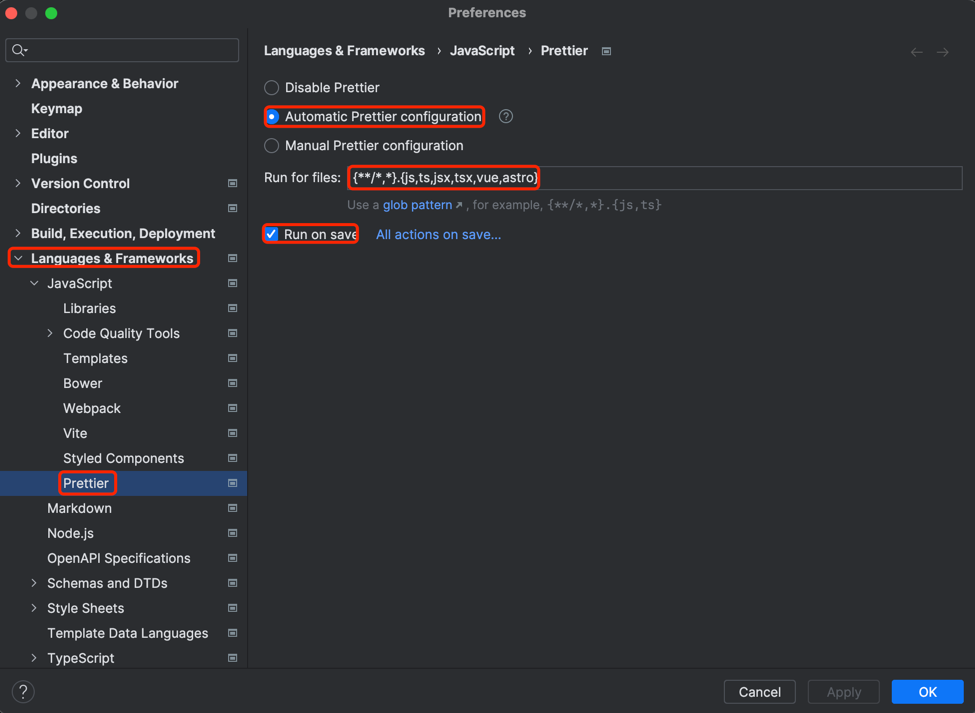Click the Cancel button
The height and width of the screenshot is (713, 975).
point(759,692)
